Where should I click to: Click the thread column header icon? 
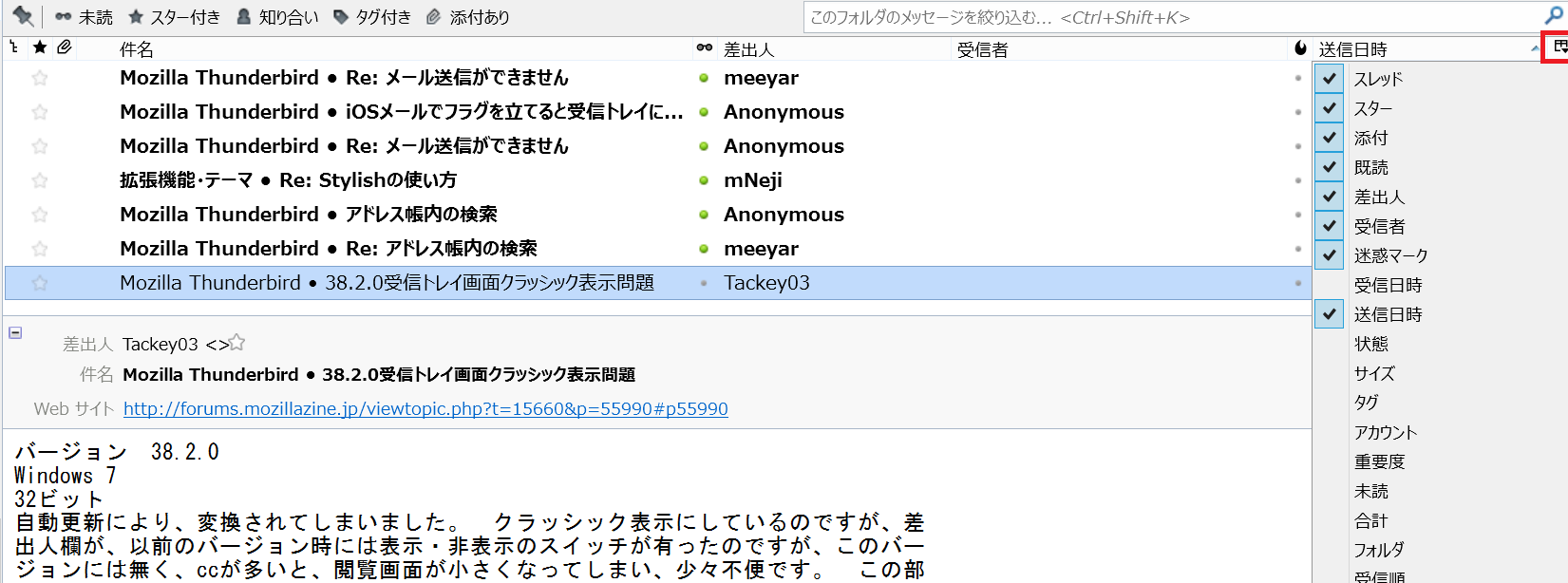pyautogui.click(x=14, y=47)
